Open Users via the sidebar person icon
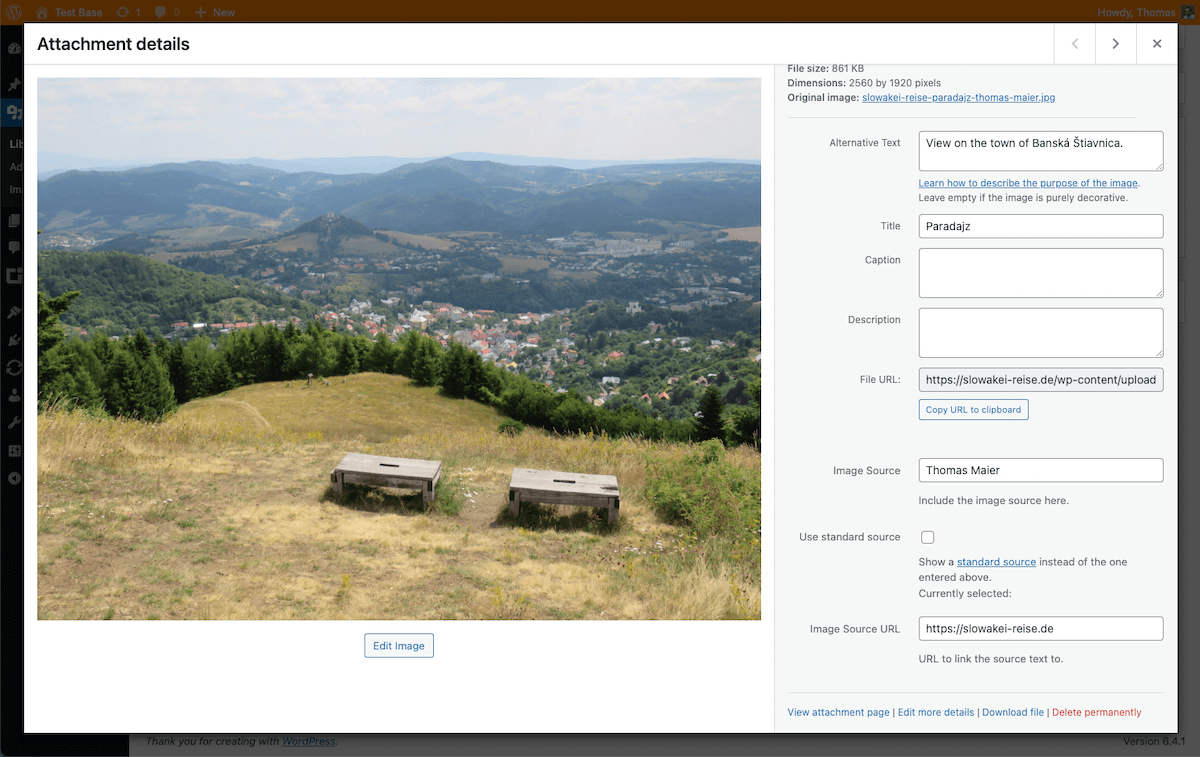The height and width of the screenshot is (757, 1200). [x=13, y=395]
